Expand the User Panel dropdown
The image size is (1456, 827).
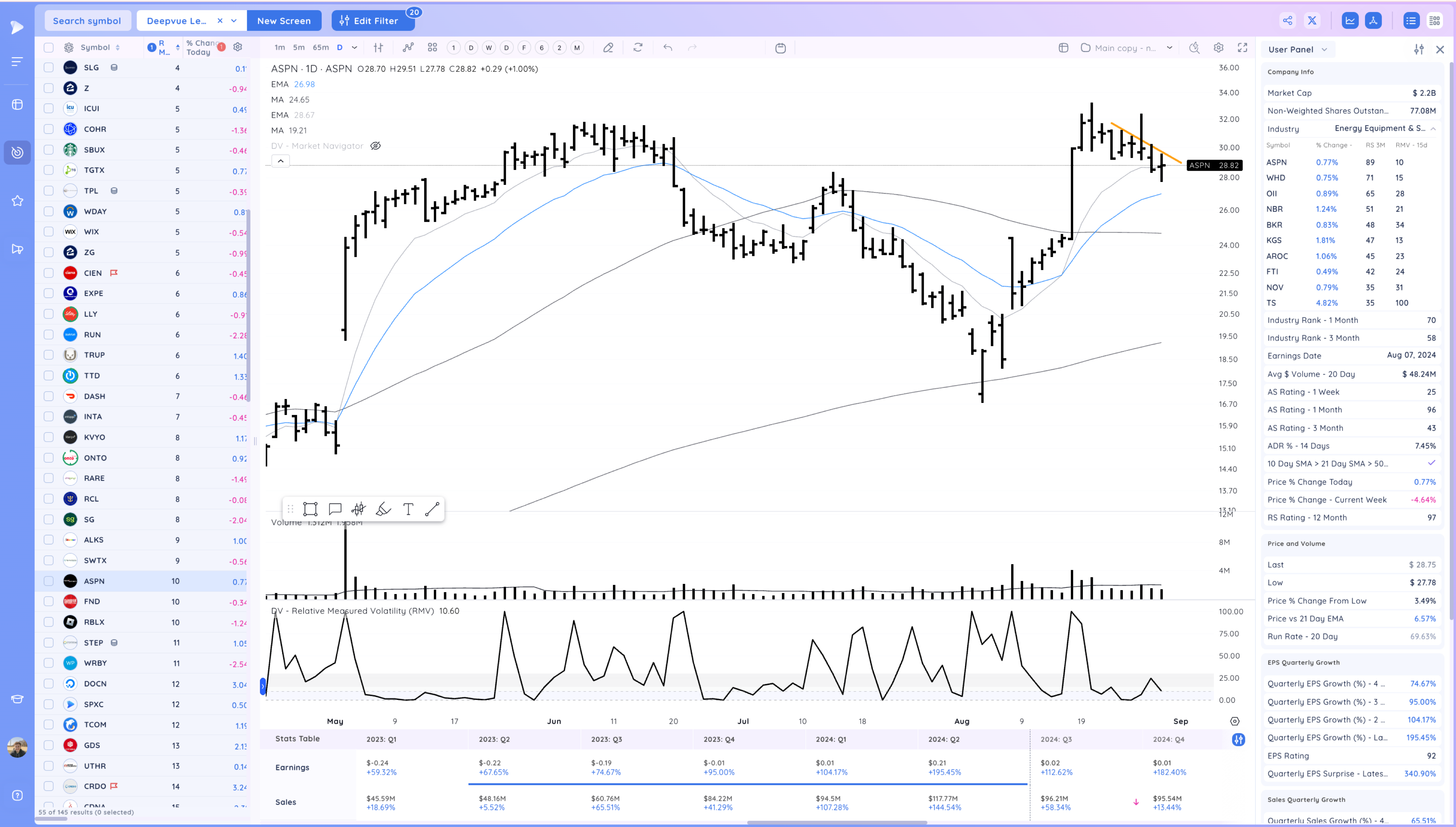tap(1298, 50)
